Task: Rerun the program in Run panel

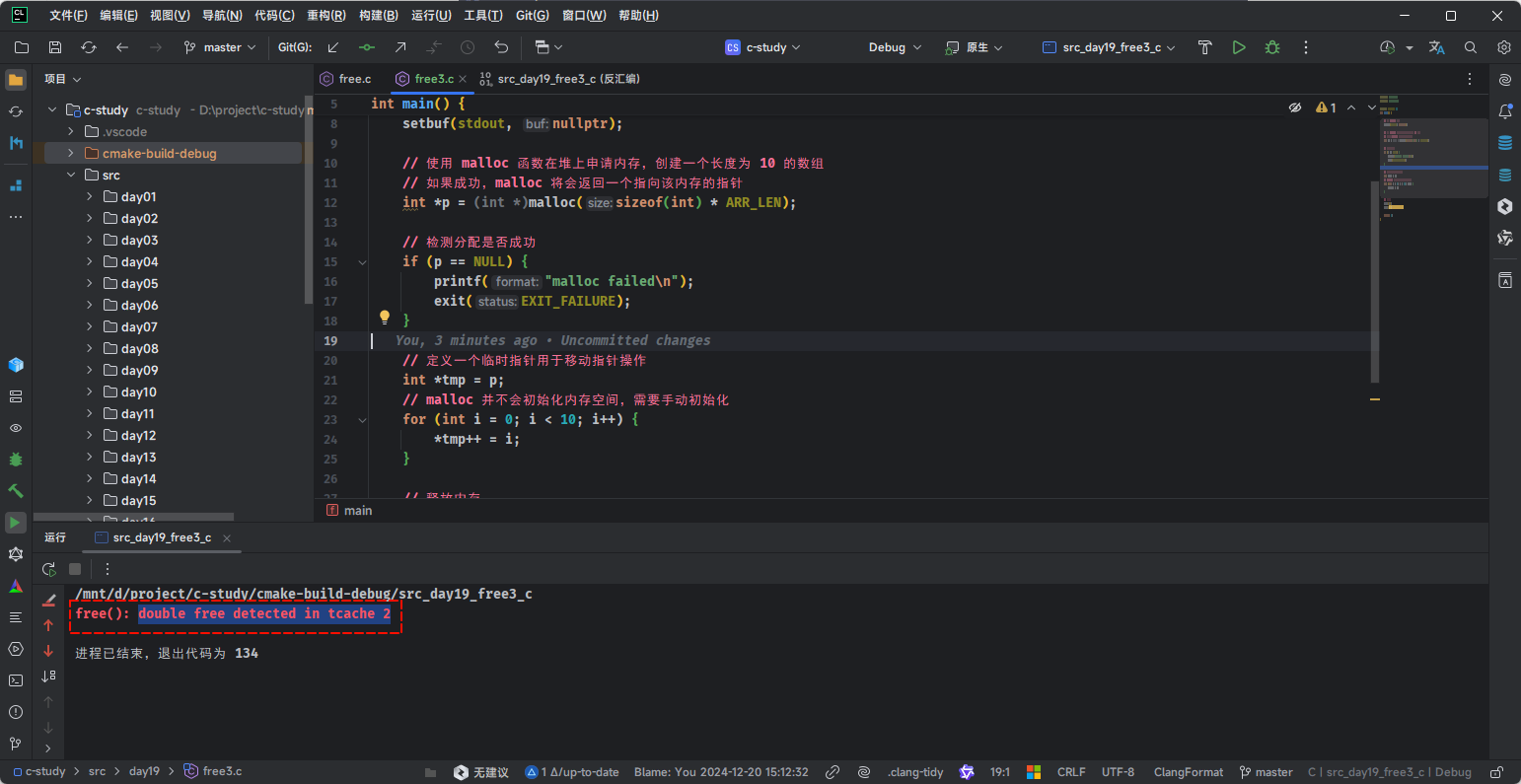Action: pos(48,569)
